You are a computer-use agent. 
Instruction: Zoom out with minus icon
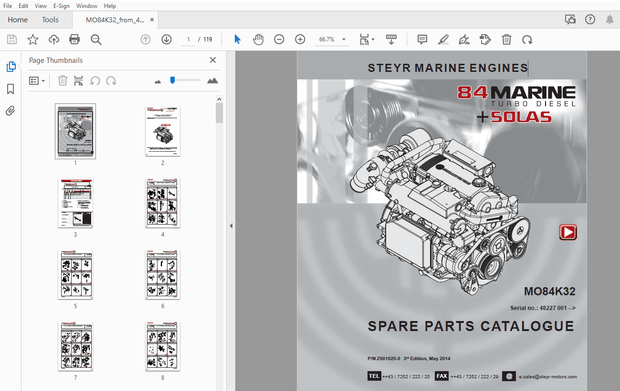(x=279, y=40)
